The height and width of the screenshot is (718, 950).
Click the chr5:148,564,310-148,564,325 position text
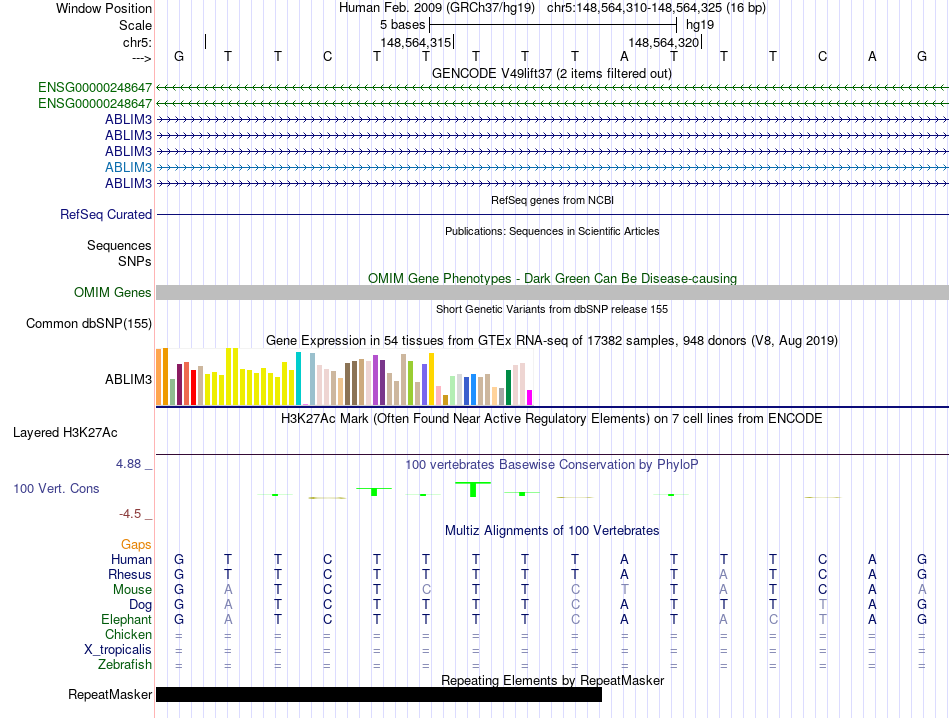pos(656,8)
